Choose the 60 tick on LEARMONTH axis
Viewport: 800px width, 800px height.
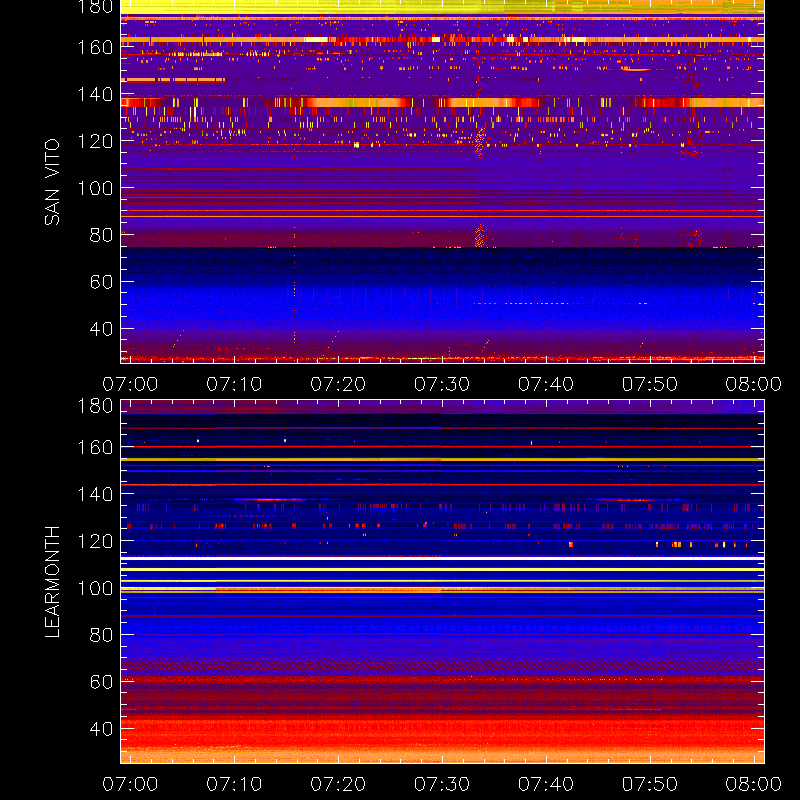pos(101,682)
